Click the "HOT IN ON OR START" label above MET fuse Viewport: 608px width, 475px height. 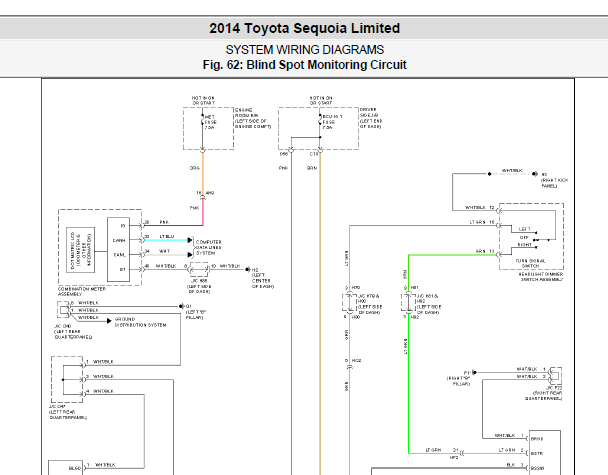(x=203, y=100)
